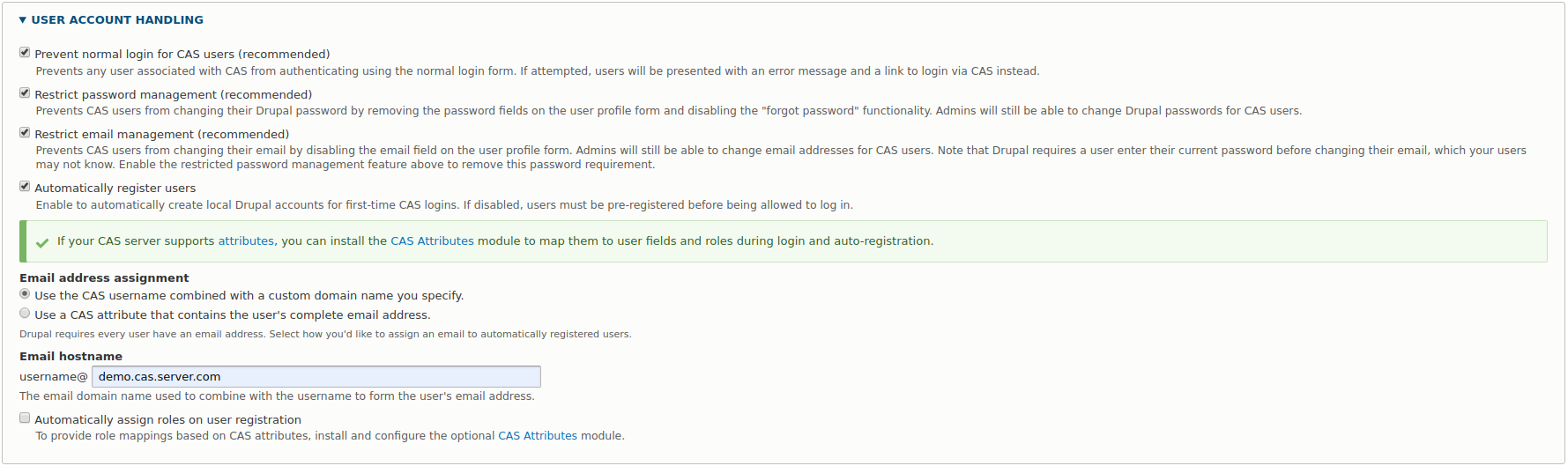The image size is (1568, 466).
Task: Open the 'attributes' link in green message
Action: [246, 241]
